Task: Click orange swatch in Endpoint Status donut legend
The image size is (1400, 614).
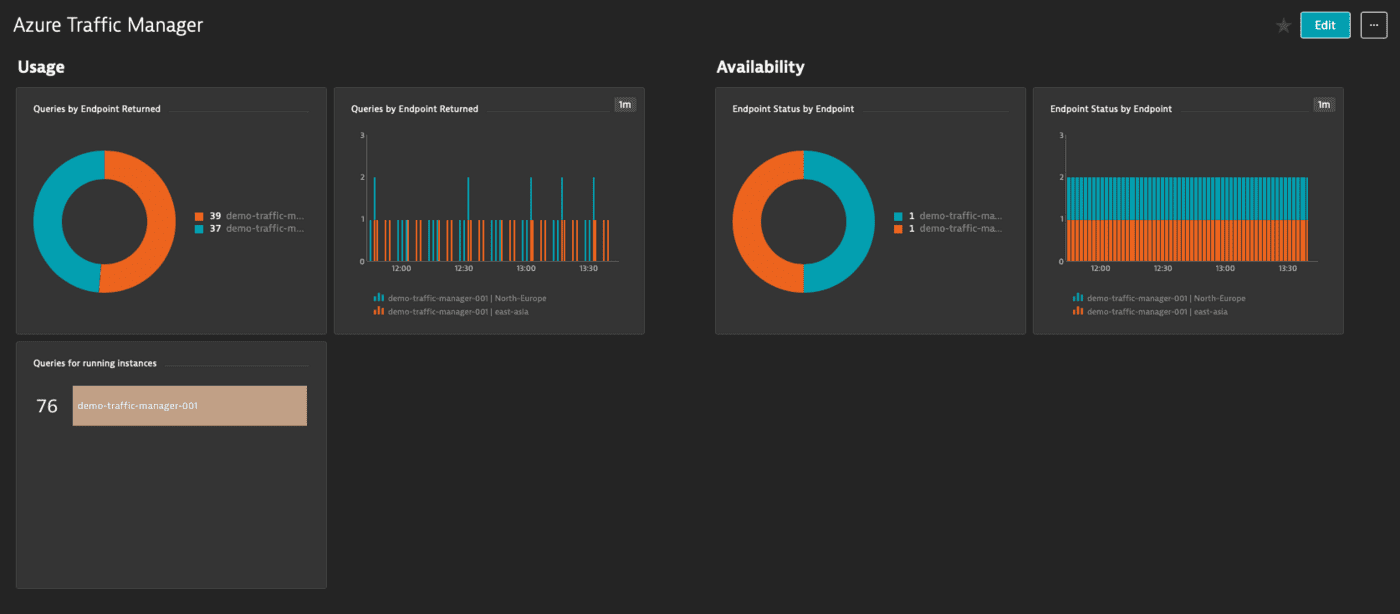Action: (x=898, y=228)
